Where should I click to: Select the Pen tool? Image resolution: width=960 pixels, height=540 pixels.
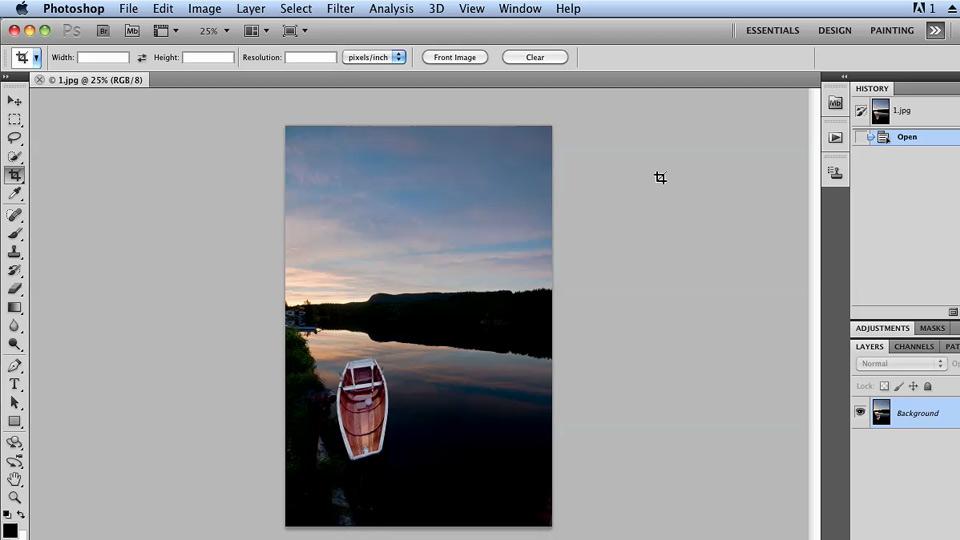(x=14, y=366)
